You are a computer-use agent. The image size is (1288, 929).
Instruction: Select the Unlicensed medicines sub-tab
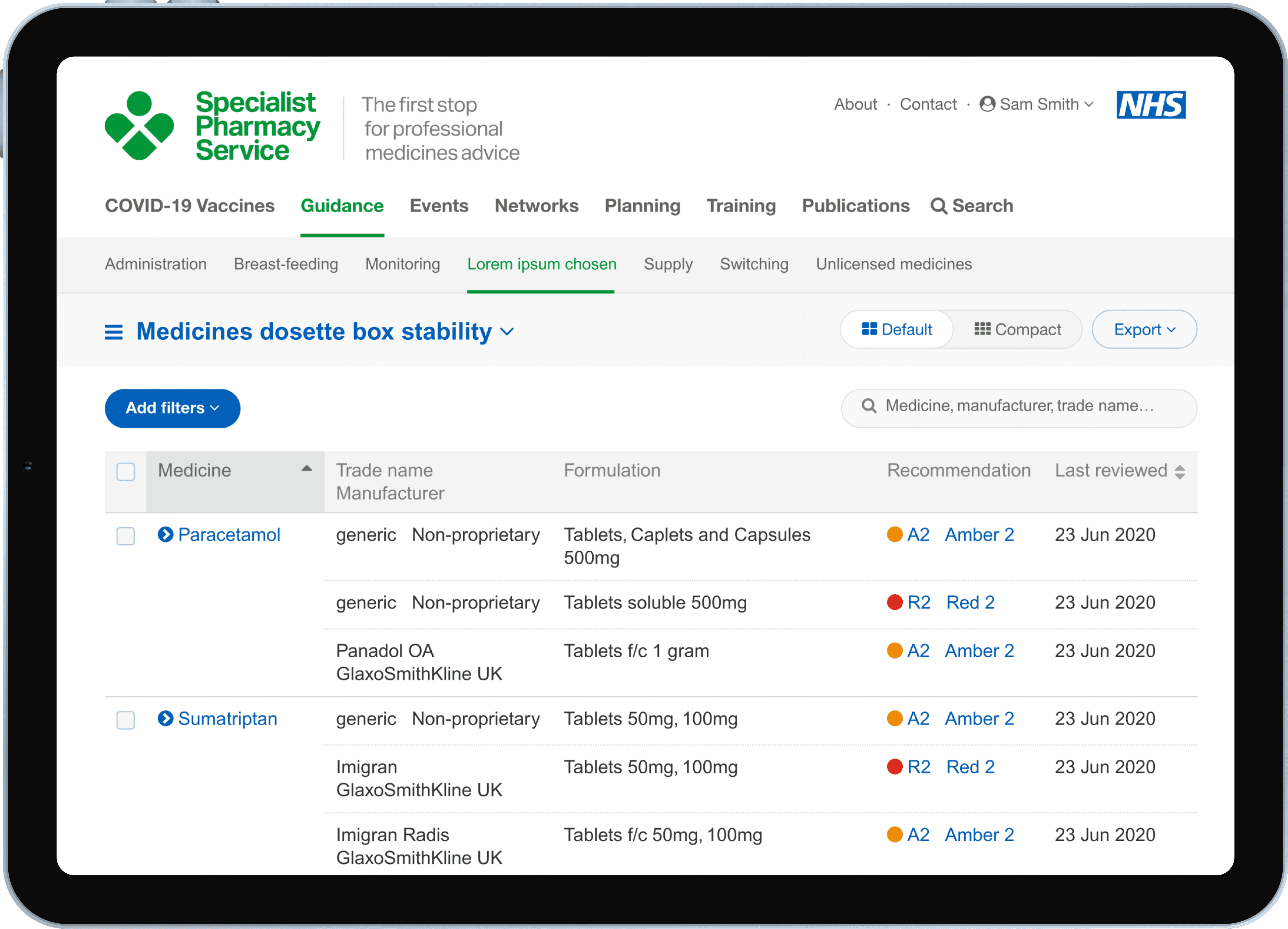point(894,264)
